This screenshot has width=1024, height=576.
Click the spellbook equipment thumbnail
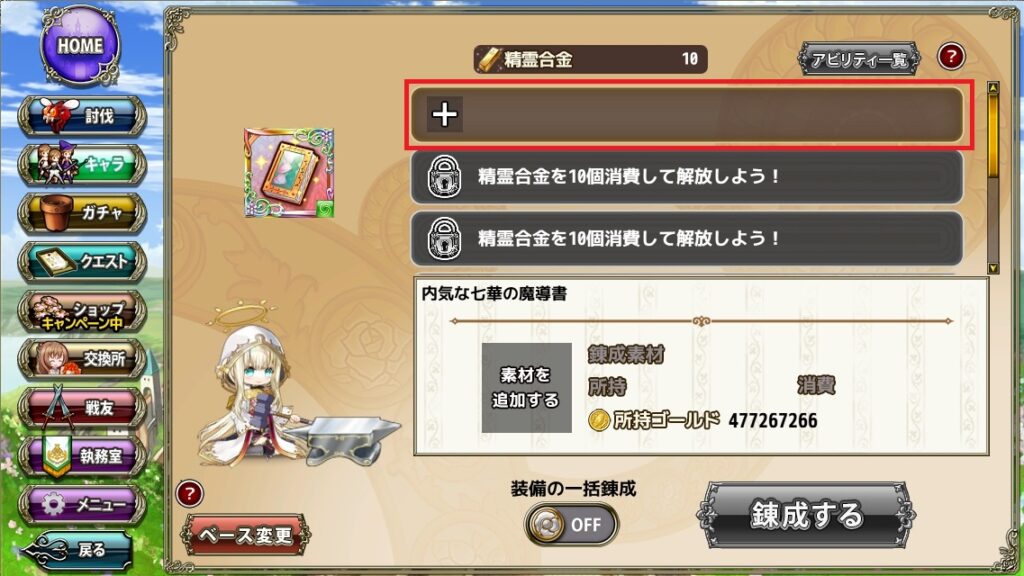point(289,173)
